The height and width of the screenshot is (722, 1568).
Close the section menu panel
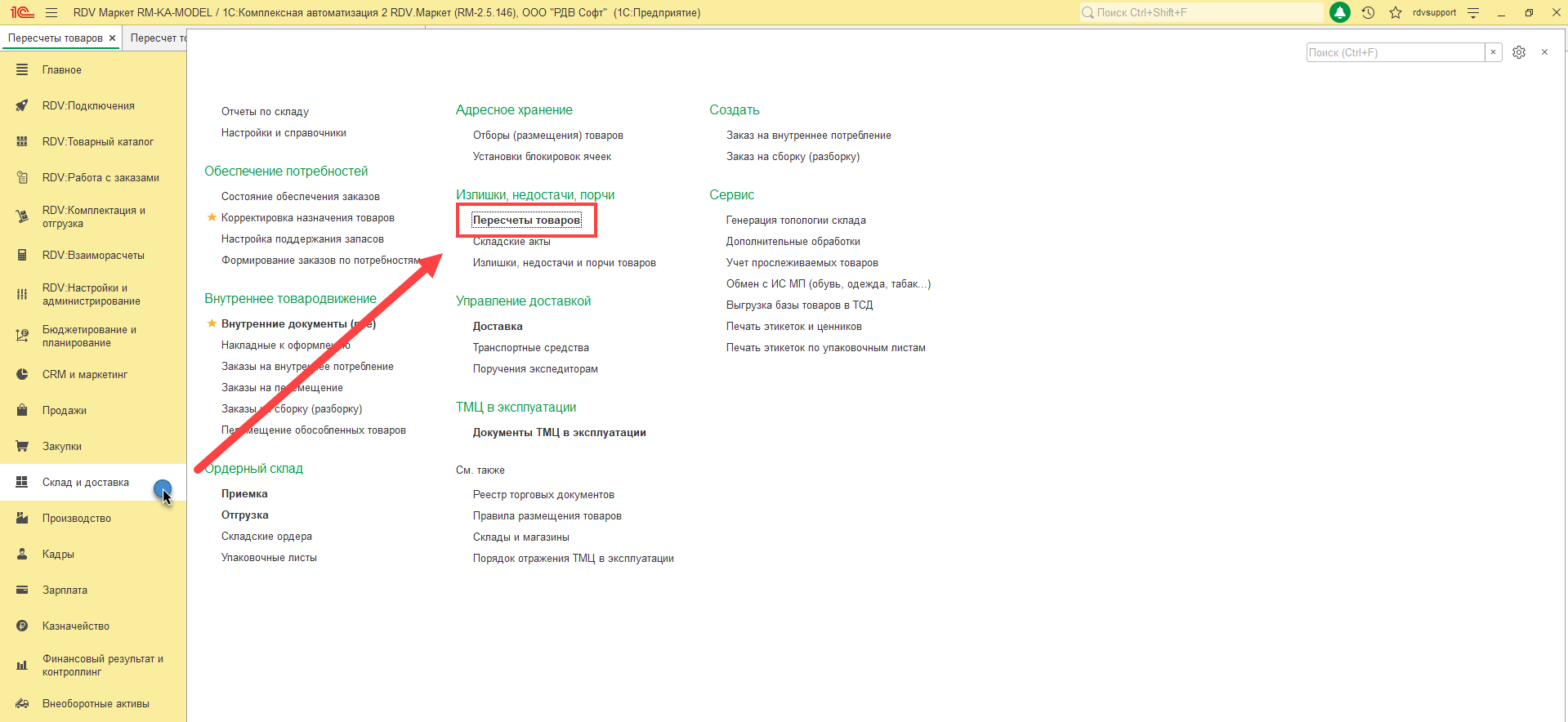(x=1544, y=52)
